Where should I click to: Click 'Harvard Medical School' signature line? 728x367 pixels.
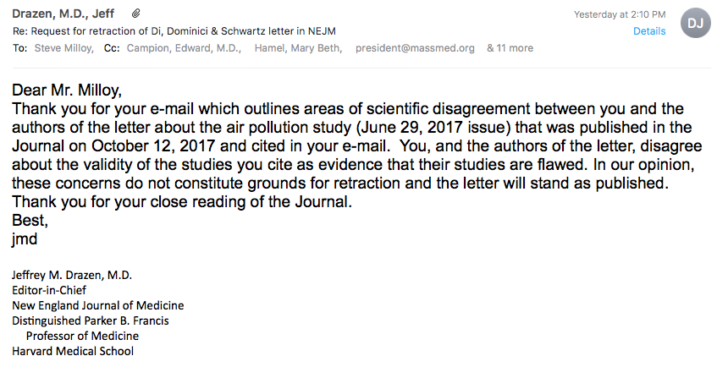[73, 351]
